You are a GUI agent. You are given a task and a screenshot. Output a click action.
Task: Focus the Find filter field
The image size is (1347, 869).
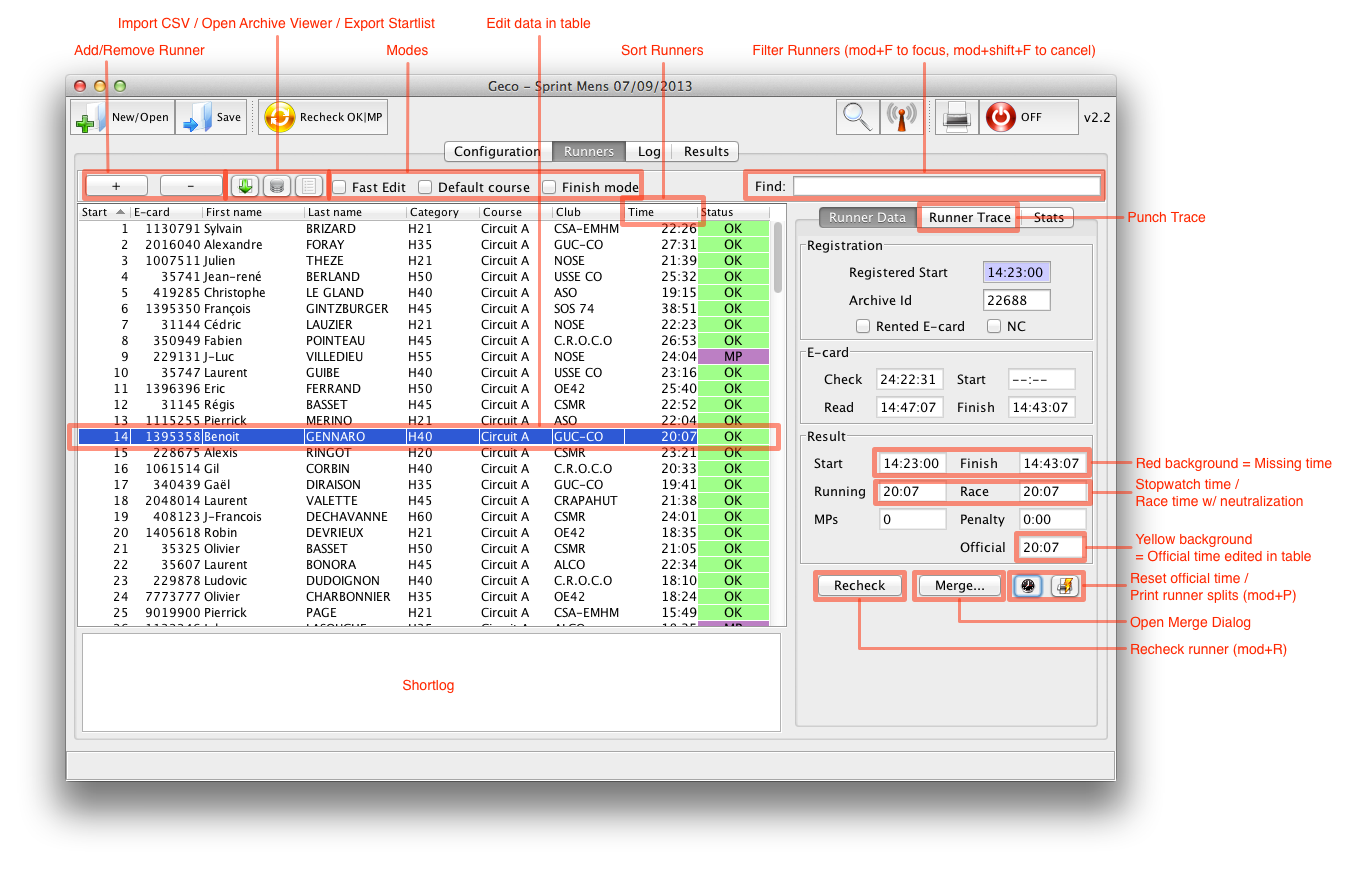pyautogui.click(x=946, y=186)
